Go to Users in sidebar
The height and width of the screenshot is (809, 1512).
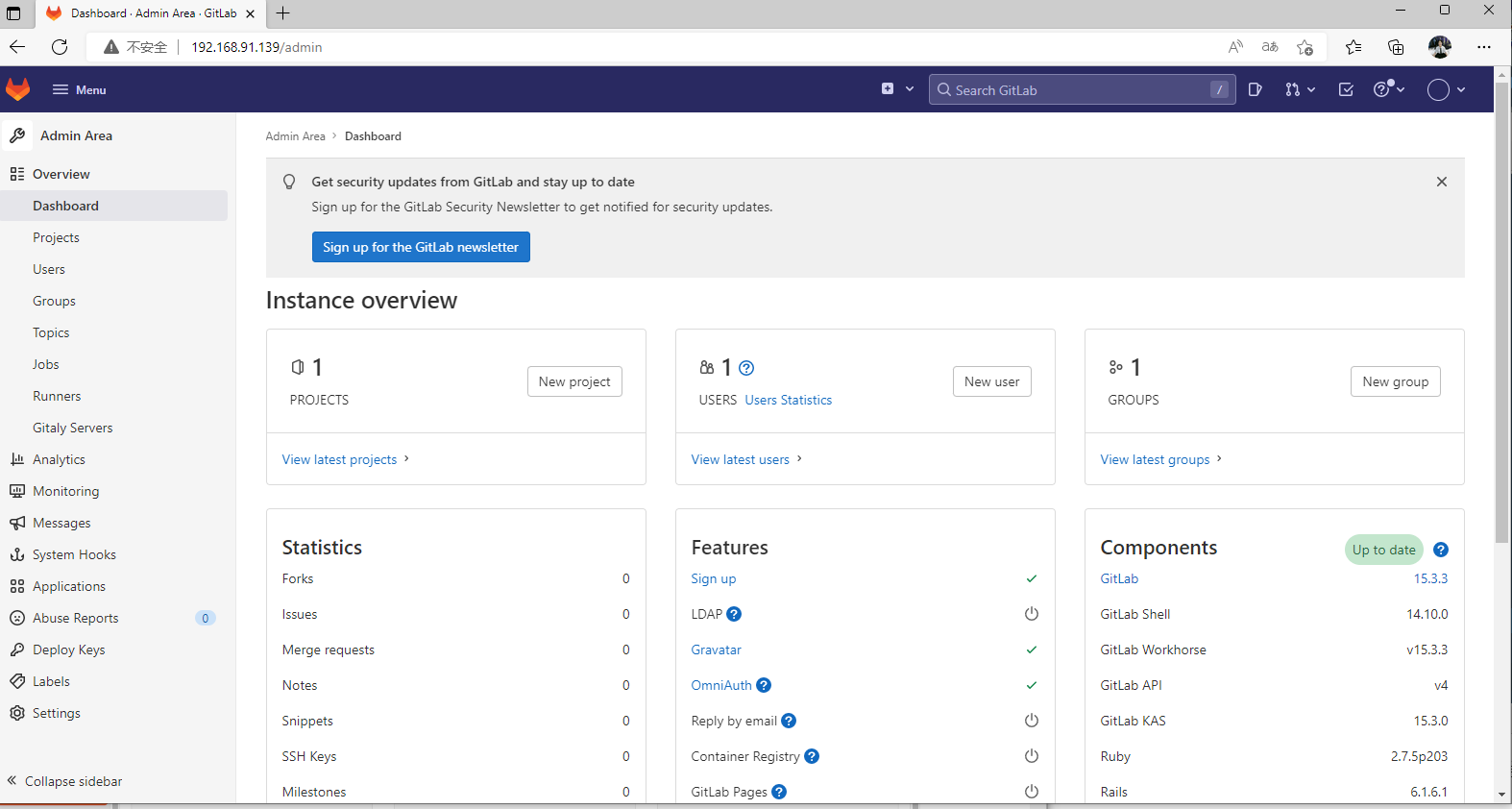[49, 269]
